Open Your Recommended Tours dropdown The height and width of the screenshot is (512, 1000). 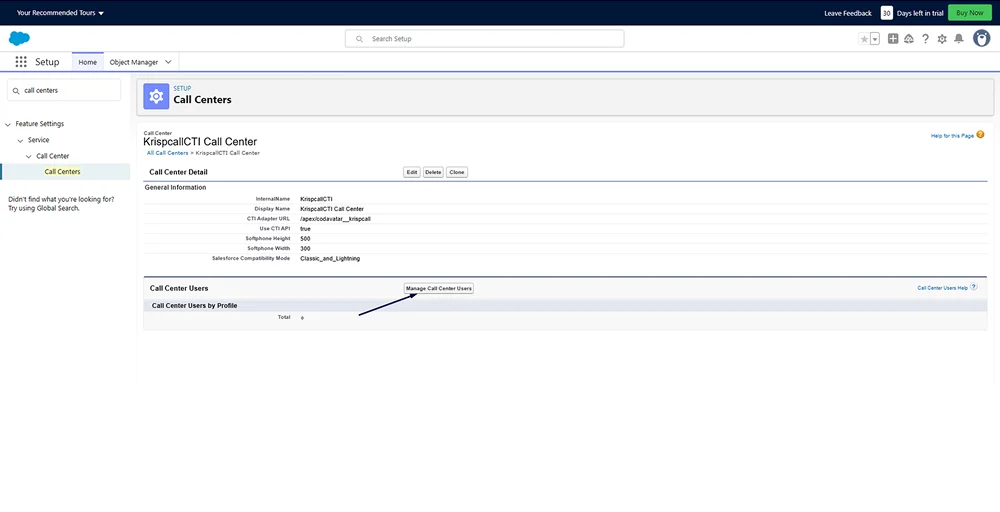click(x=60, y=13)
